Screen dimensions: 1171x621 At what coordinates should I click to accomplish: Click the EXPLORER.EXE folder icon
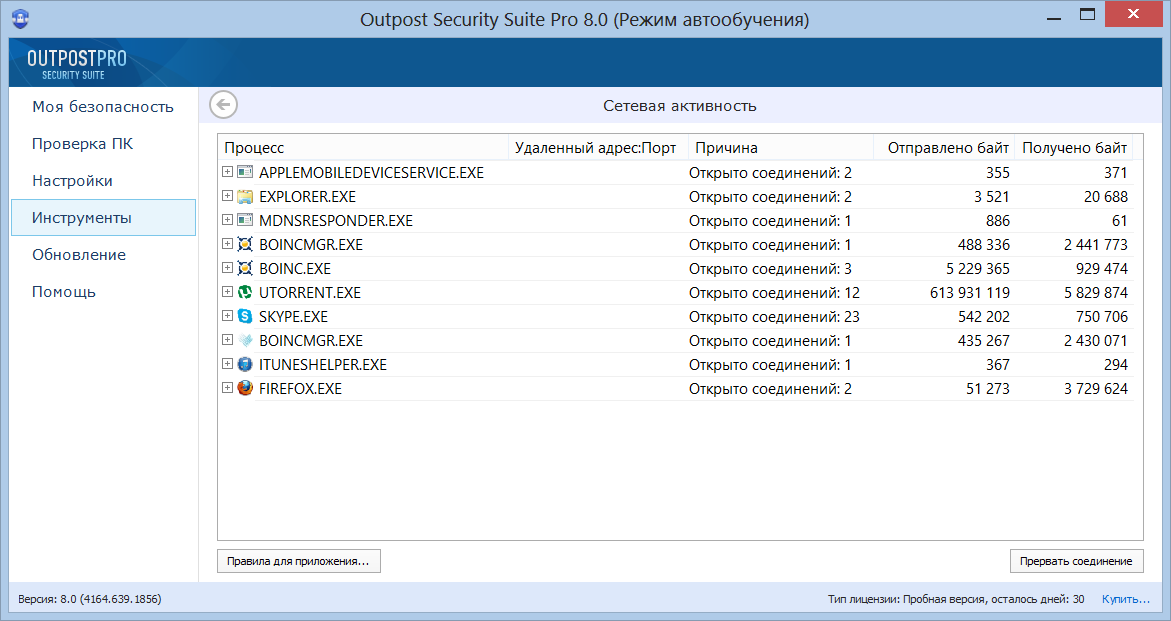tap(245, 197)
